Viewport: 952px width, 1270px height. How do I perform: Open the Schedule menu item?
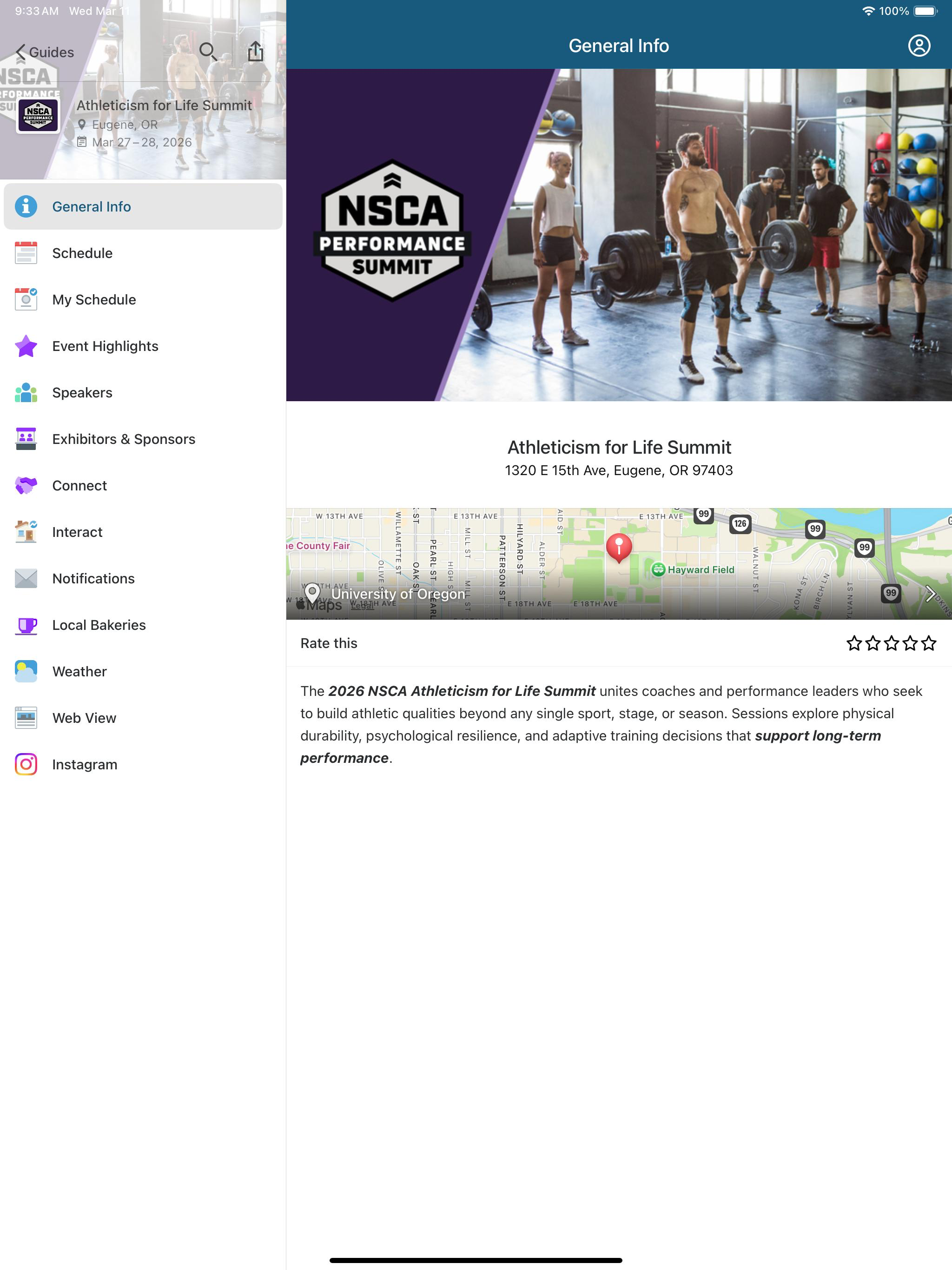[x=143, y=253]
